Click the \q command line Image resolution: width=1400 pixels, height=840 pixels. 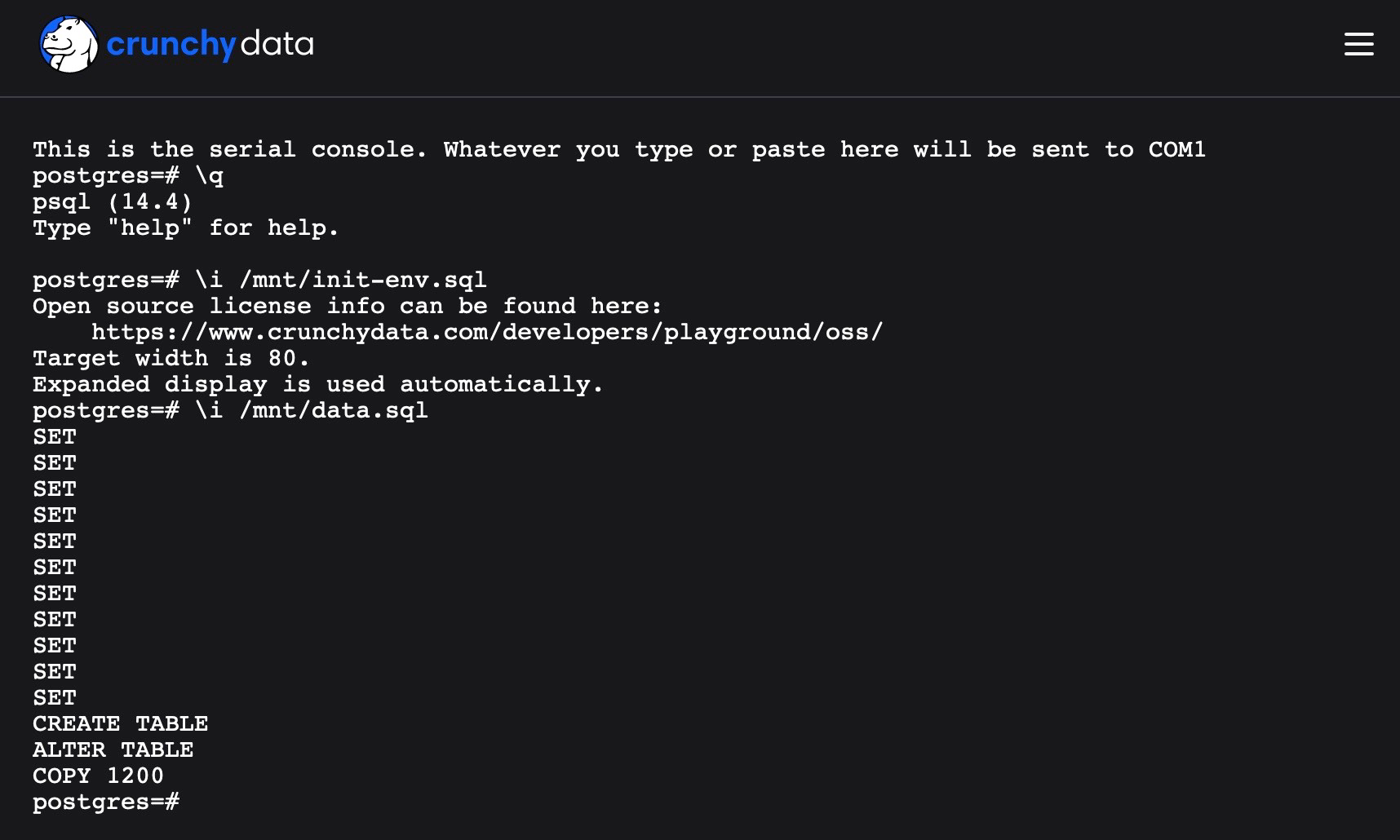point(128,175)
